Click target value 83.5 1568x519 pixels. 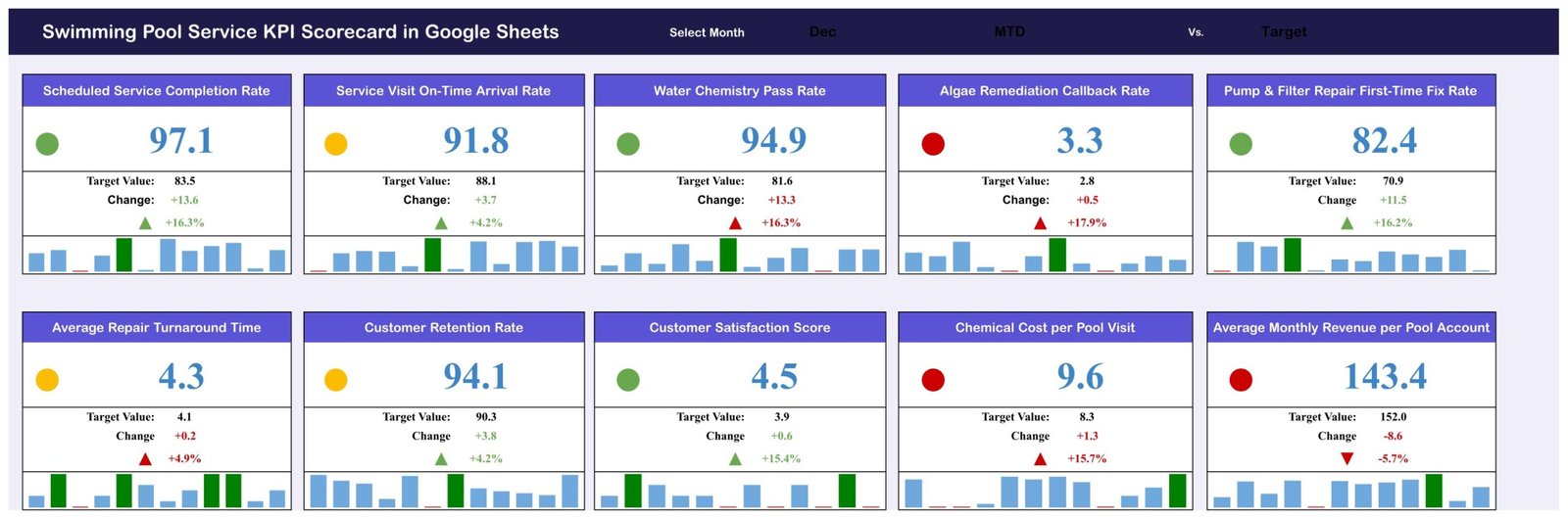tap(185, 181)
